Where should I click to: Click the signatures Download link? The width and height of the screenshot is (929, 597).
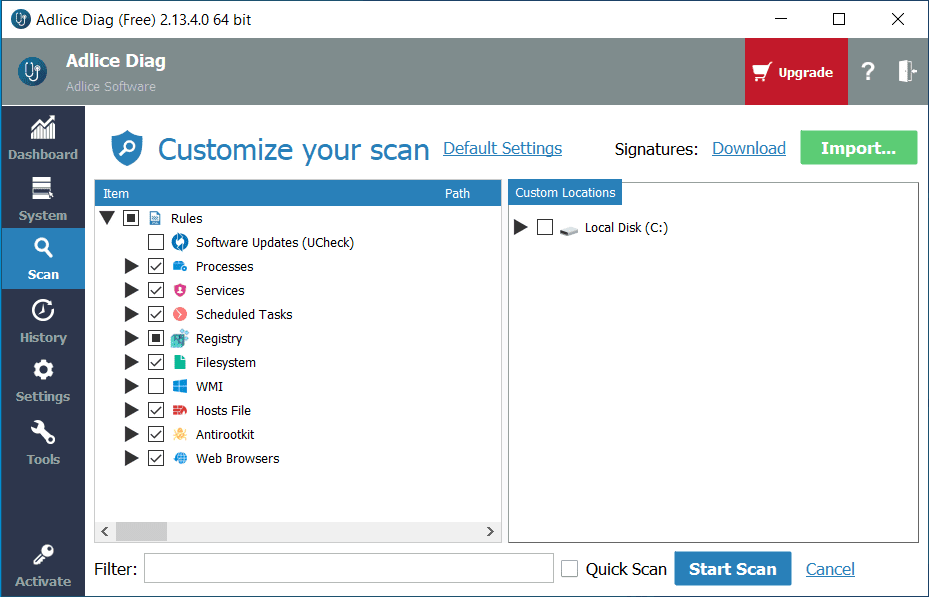pos(749,148)
